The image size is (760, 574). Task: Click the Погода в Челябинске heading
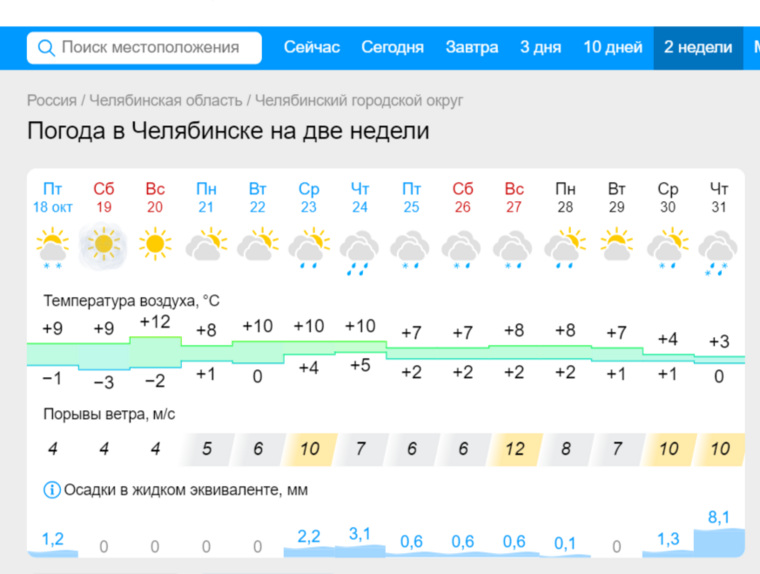tap(228, 131)
